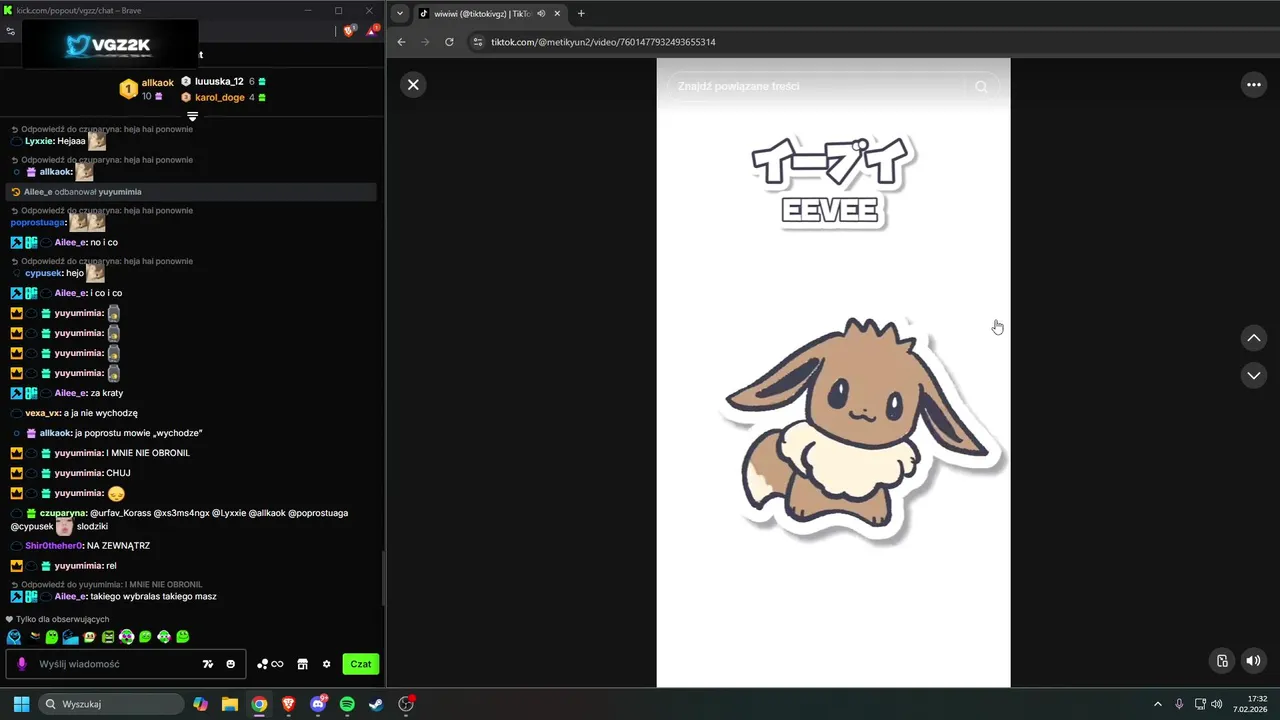
Task: Toggle TikTok picture-in-picture mini player
Action: [x=1222, y=660]
